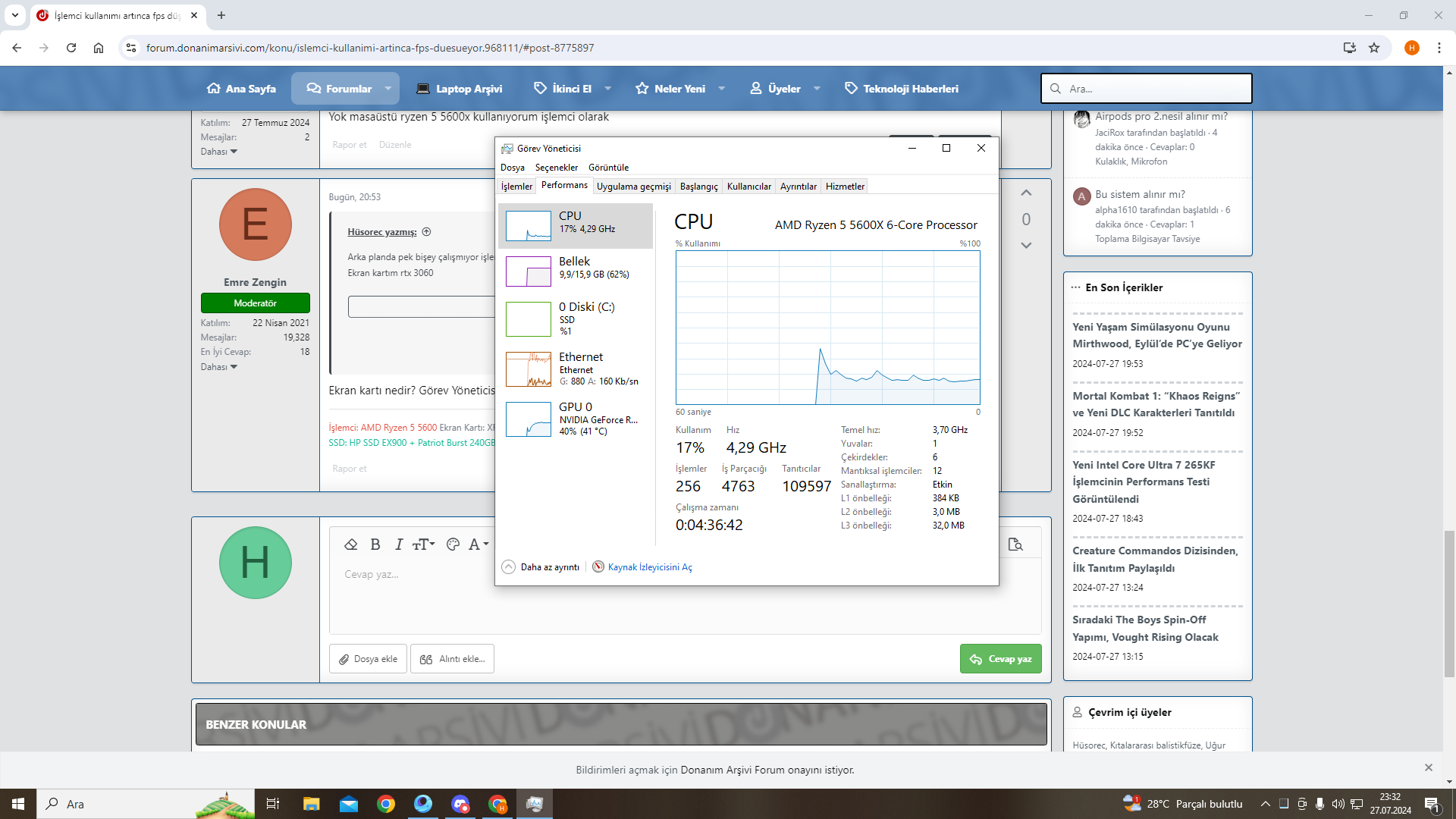Open the text color palette icon
Image resolution: width=1456 pixels, height=819 pixels.
coord(453,544)
